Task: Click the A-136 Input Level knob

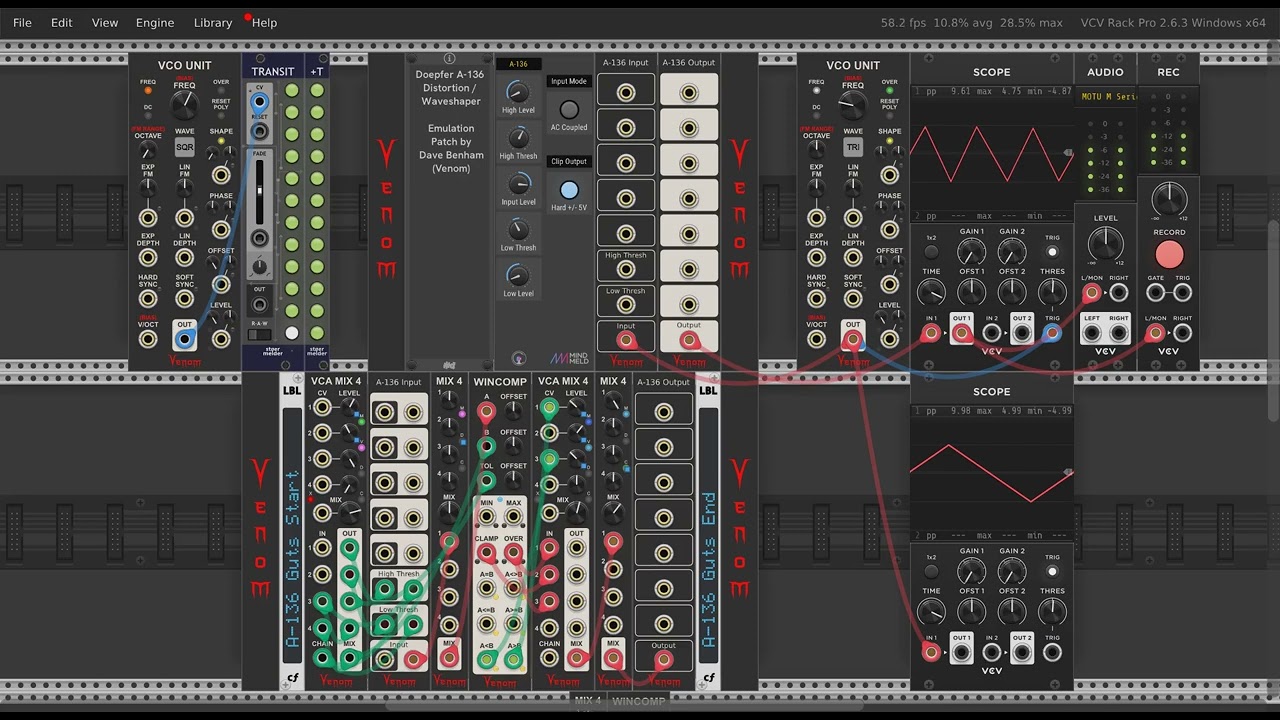Action: (518, 184)
